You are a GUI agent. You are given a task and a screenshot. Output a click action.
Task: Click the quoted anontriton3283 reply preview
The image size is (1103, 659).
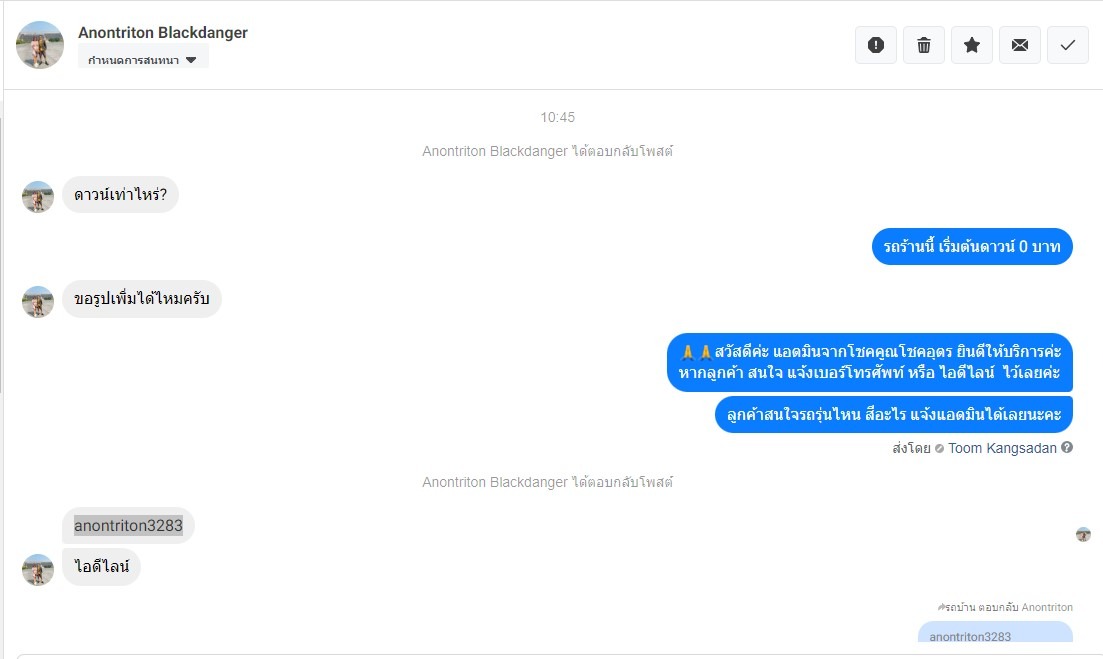click(995, 632)
